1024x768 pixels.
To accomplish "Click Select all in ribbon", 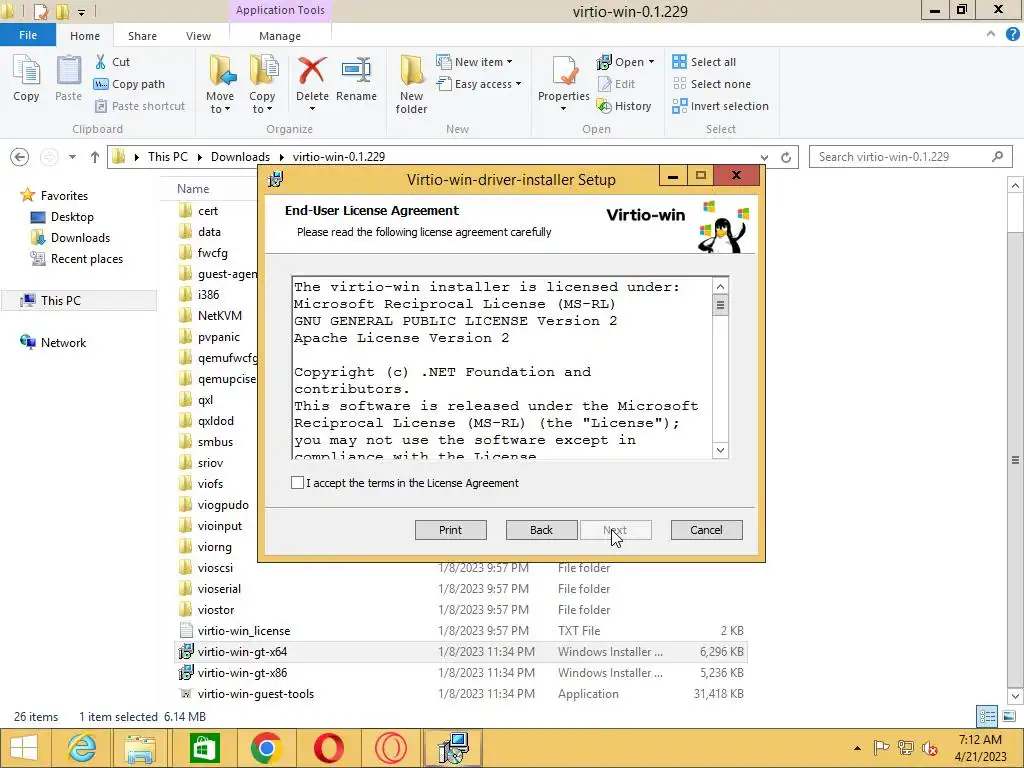I will (704, 62).
